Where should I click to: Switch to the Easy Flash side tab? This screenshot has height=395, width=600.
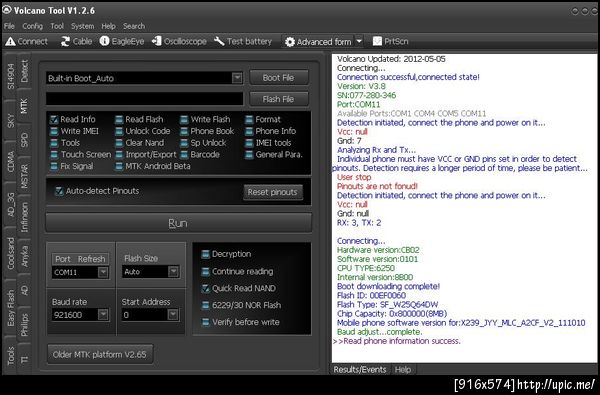(11, 308)
